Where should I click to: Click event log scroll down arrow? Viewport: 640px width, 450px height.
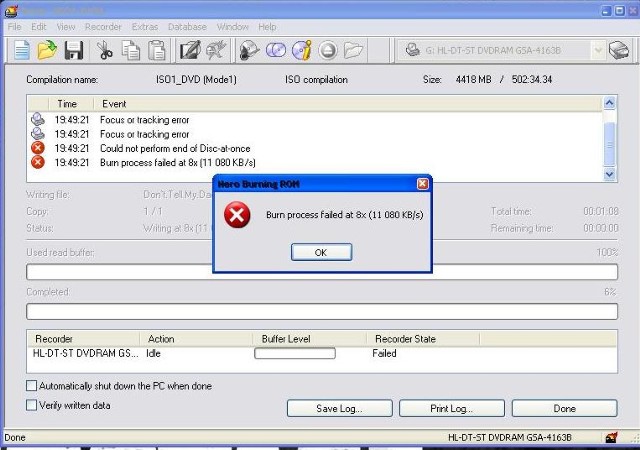point(609,174)
